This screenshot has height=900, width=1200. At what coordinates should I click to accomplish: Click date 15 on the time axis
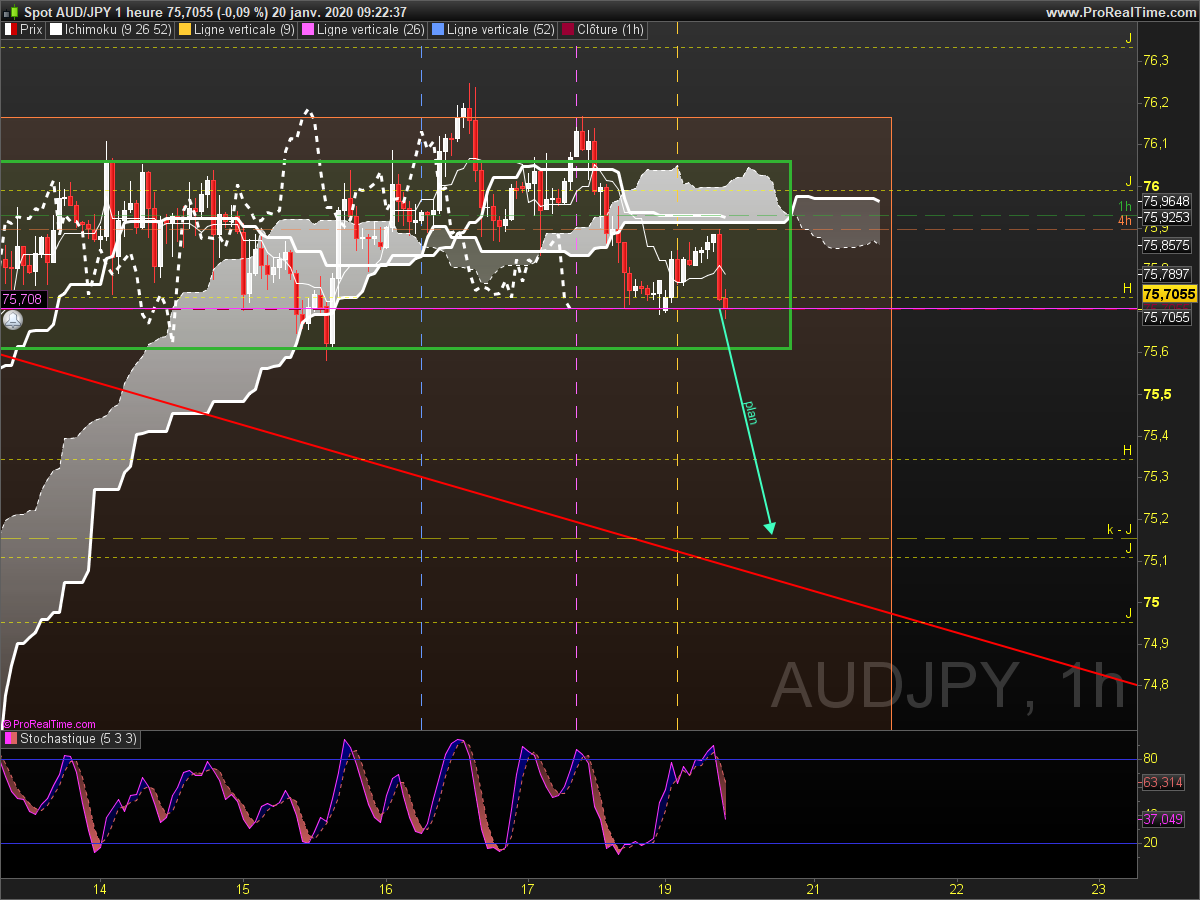tap(243, 888)
